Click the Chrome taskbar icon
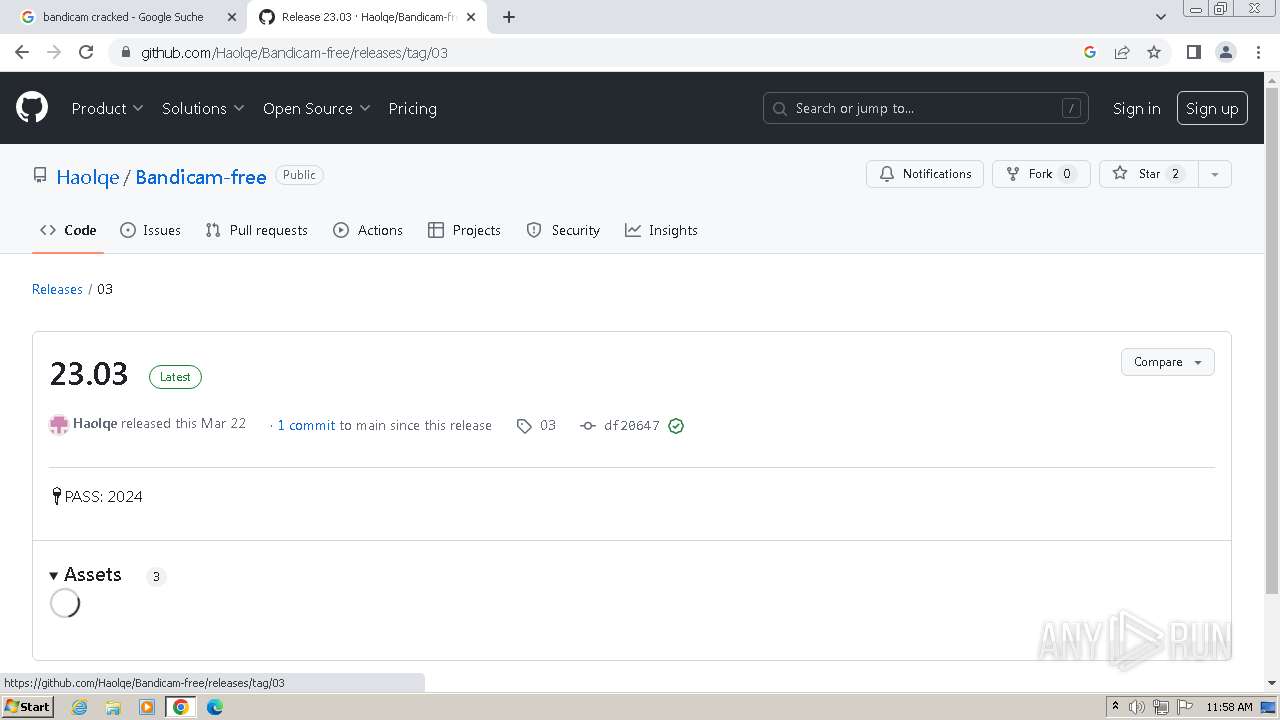 181,707
